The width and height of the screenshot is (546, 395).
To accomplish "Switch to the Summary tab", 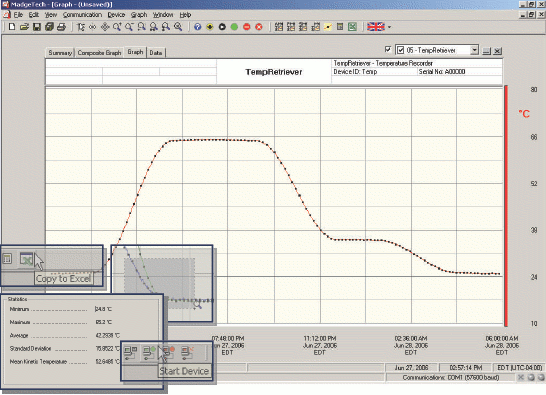I will 60,53.
